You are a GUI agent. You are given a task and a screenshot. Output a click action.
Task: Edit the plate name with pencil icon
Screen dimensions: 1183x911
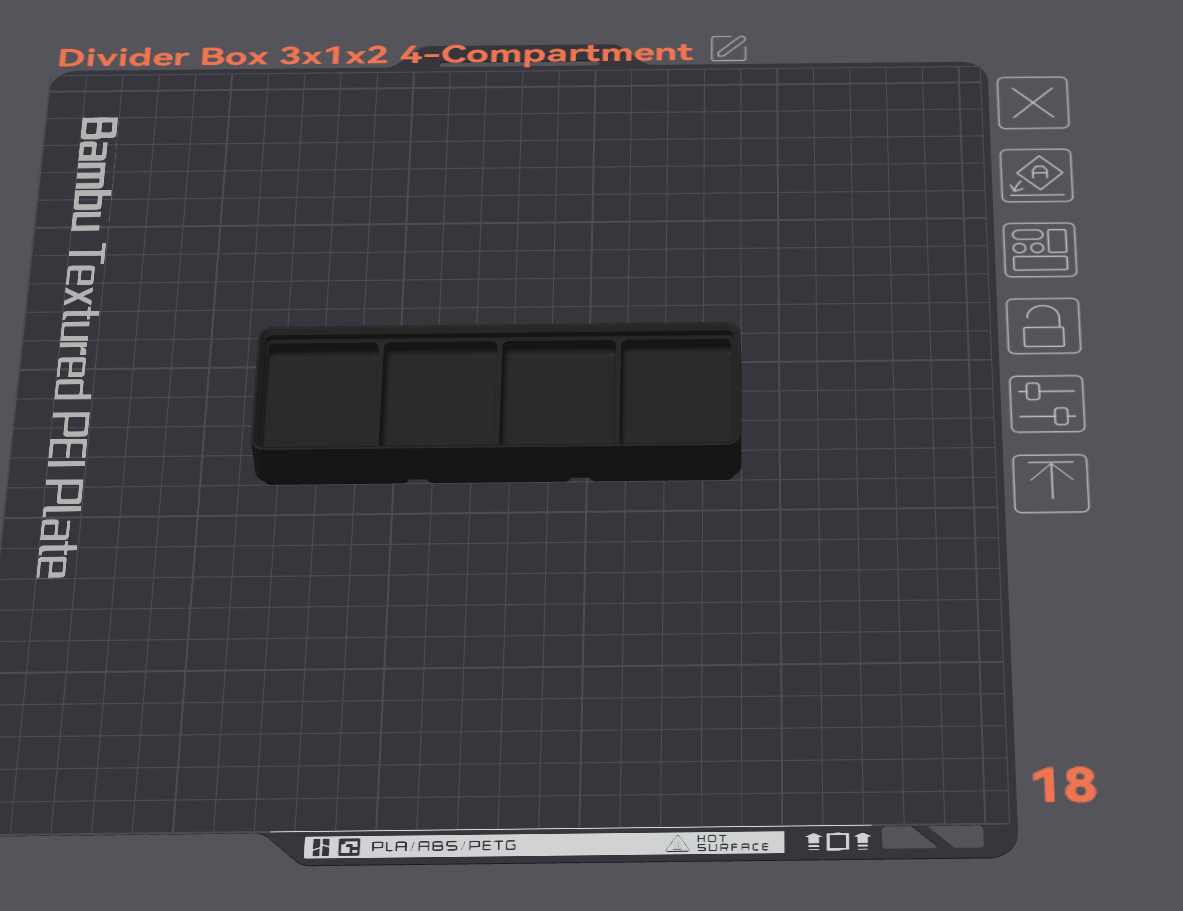(729, 48)
